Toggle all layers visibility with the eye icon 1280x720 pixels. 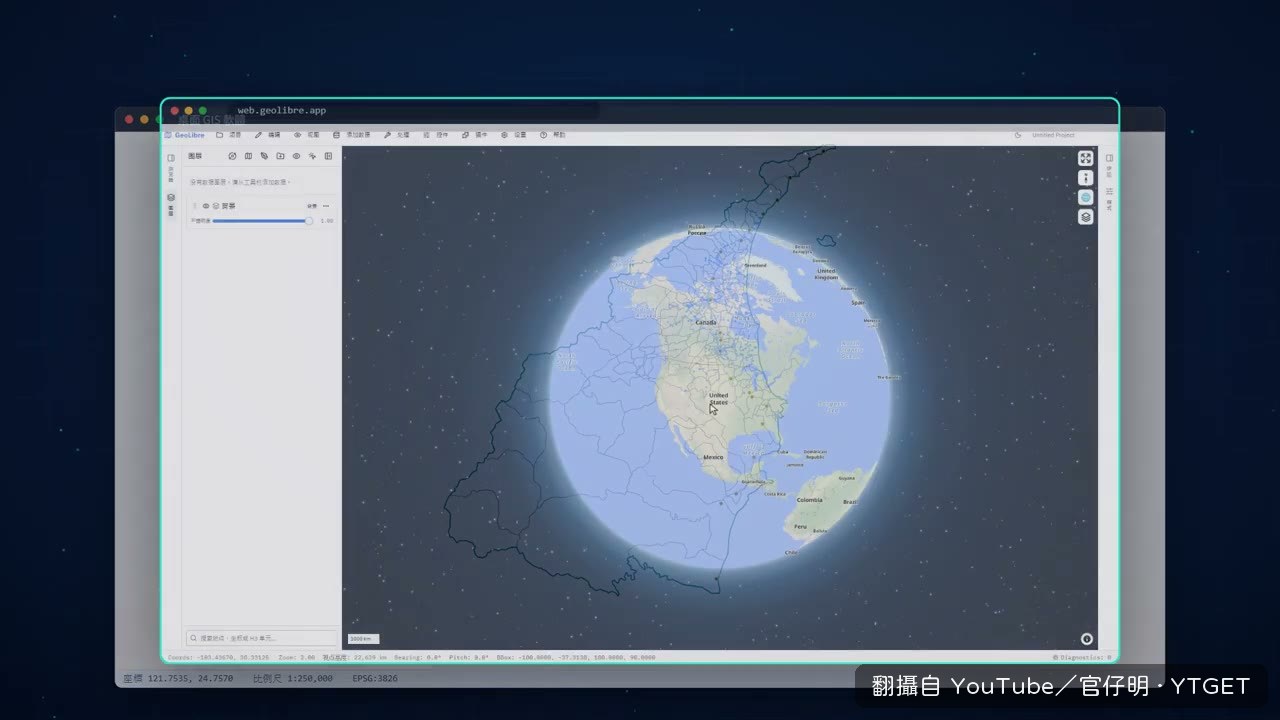(296, 156)
